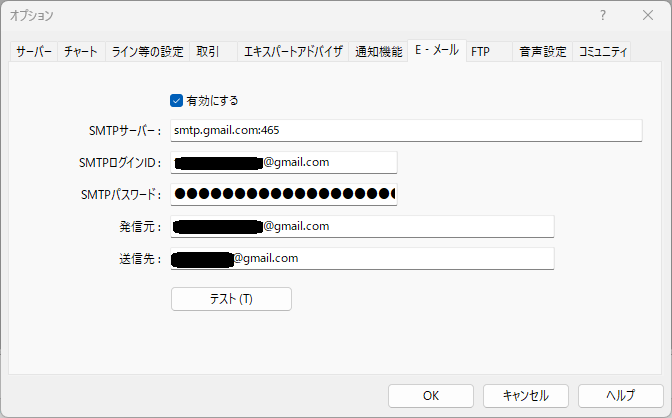Image resolution: width=672 pixels, height=418 pixels.
Task: Open the エキスパートアドバイザ tab
Action: [293, 52]
